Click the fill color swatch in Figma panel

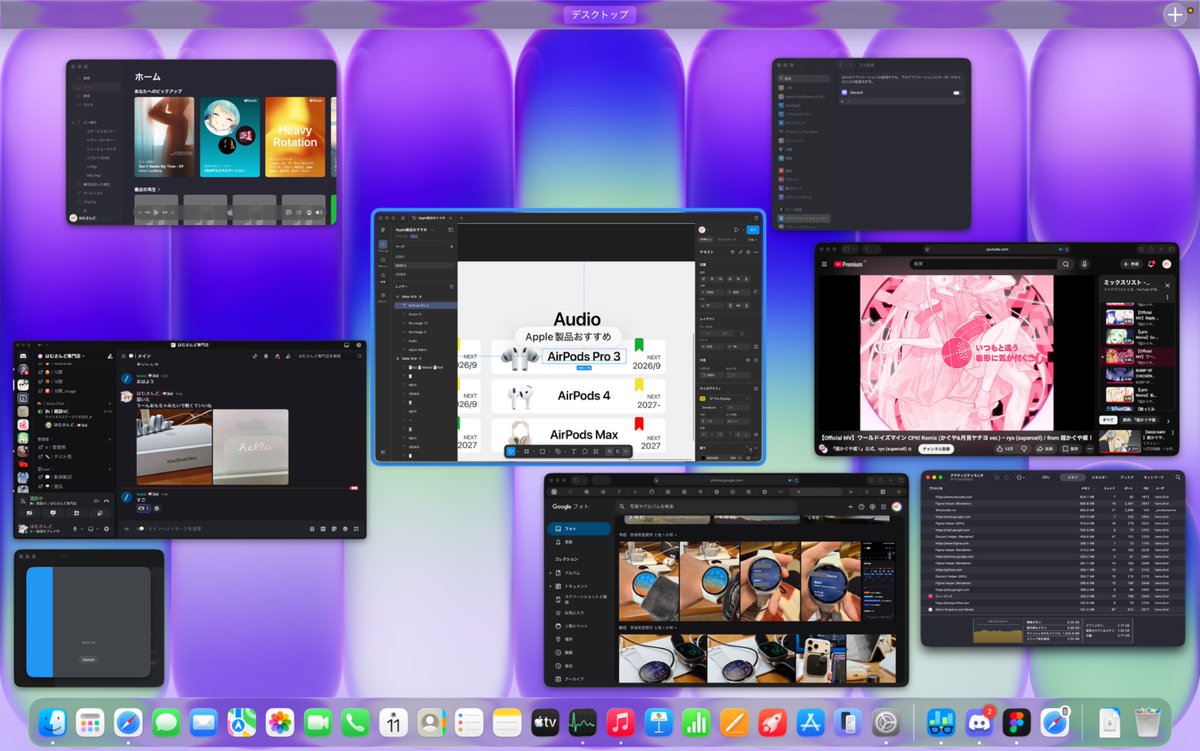coord(703,458)
